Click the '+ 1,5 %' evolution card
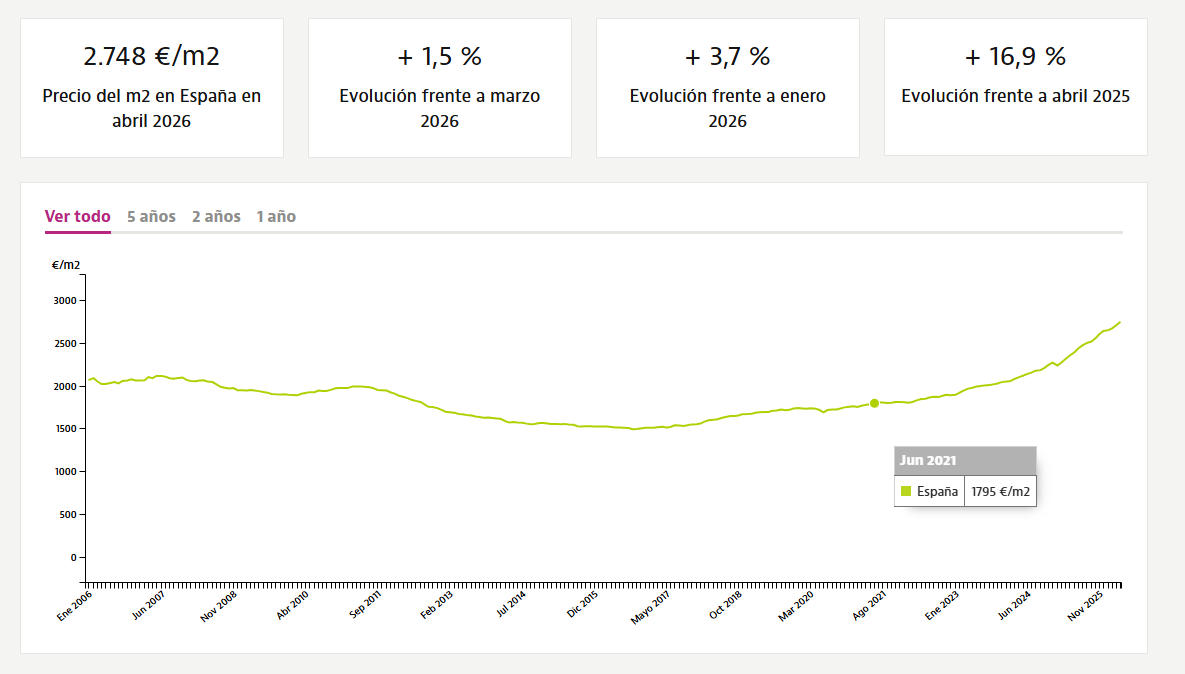 (440, 88)
